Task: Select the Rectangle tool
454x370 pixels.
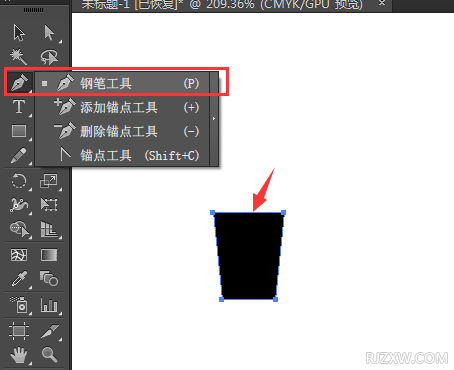Action: [x=19, y=131]
